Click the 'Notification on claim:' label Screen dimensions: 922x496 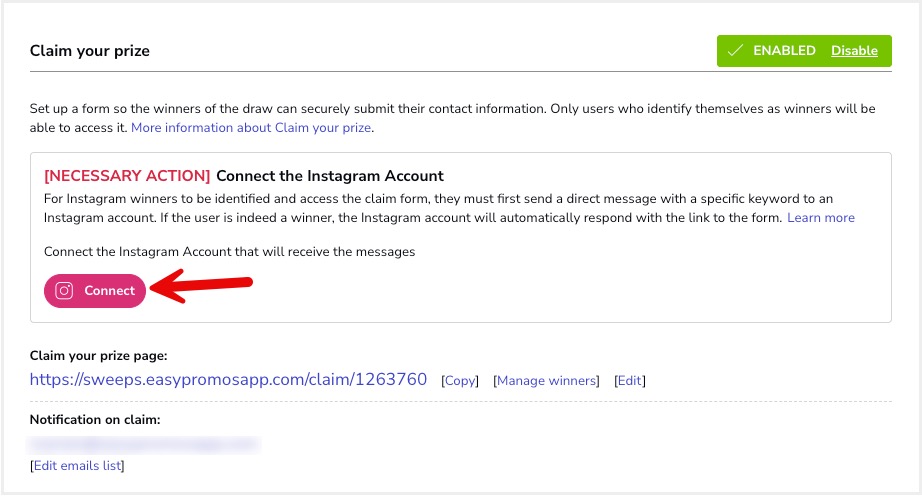(x=95, y=420)
